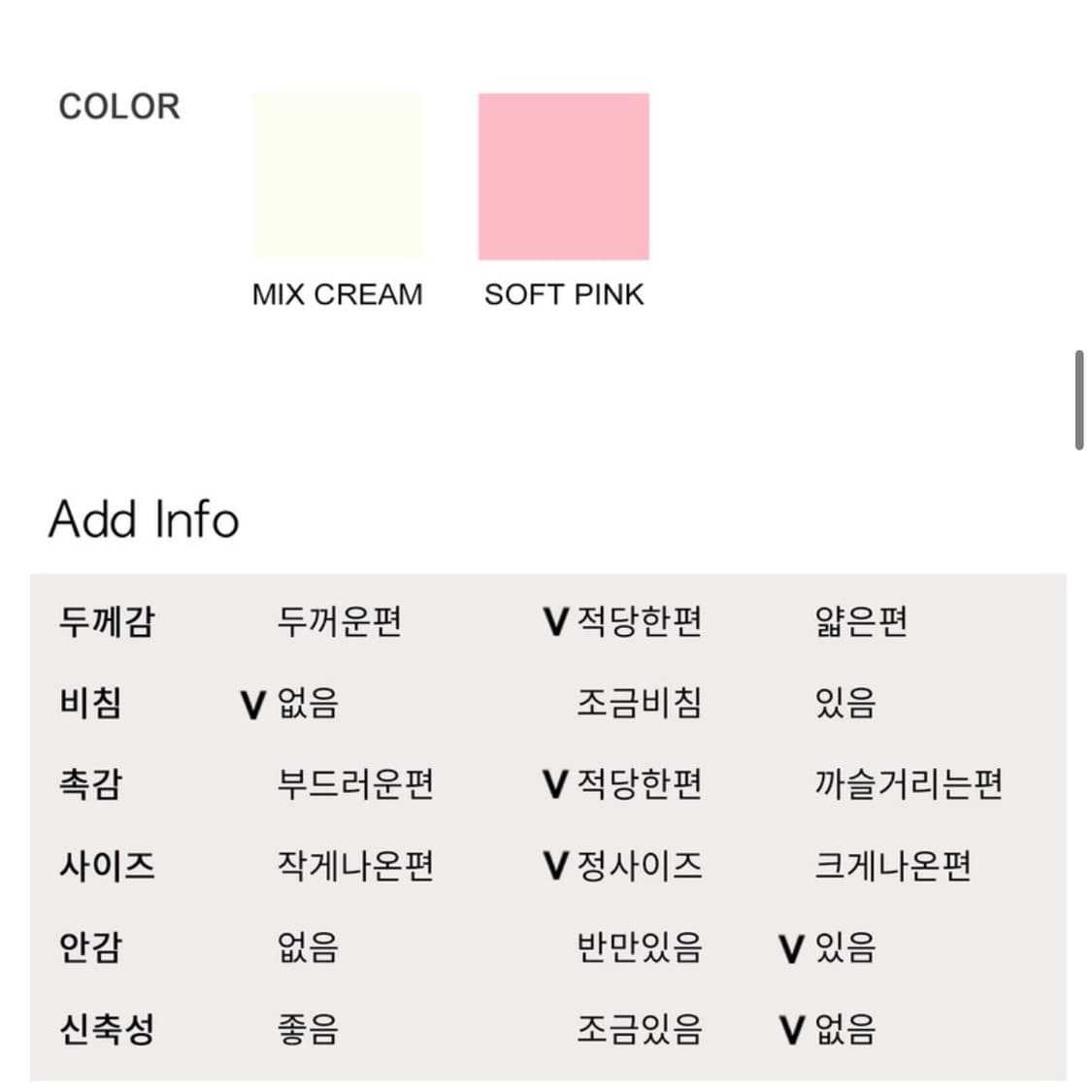
Task: Pick the 까슬거리는편 texture option
Action: [908, 784]
